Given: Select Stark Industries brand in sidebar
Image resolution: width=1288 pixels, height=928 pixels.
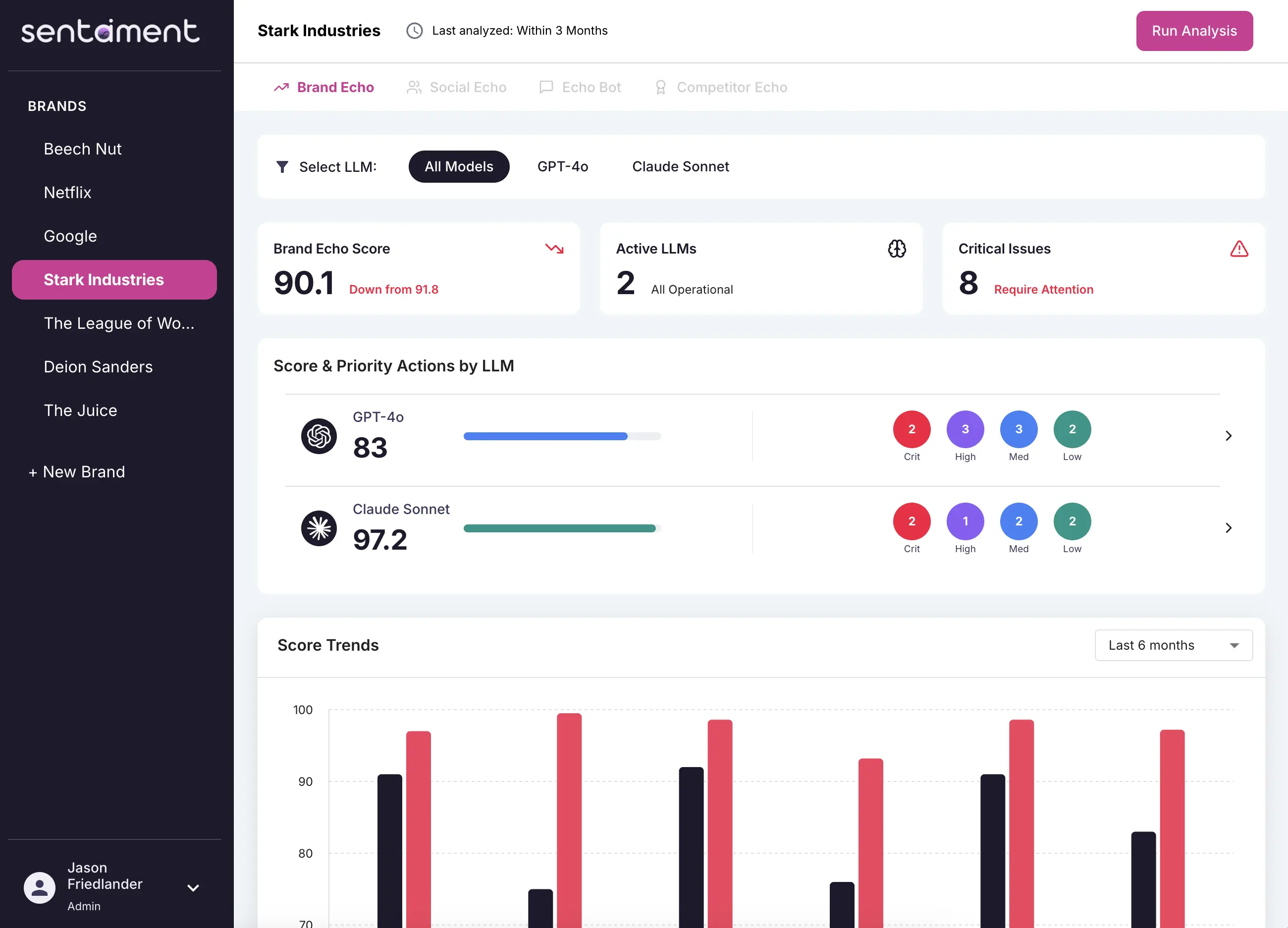Looking at the screenshot, I should 114,280.
